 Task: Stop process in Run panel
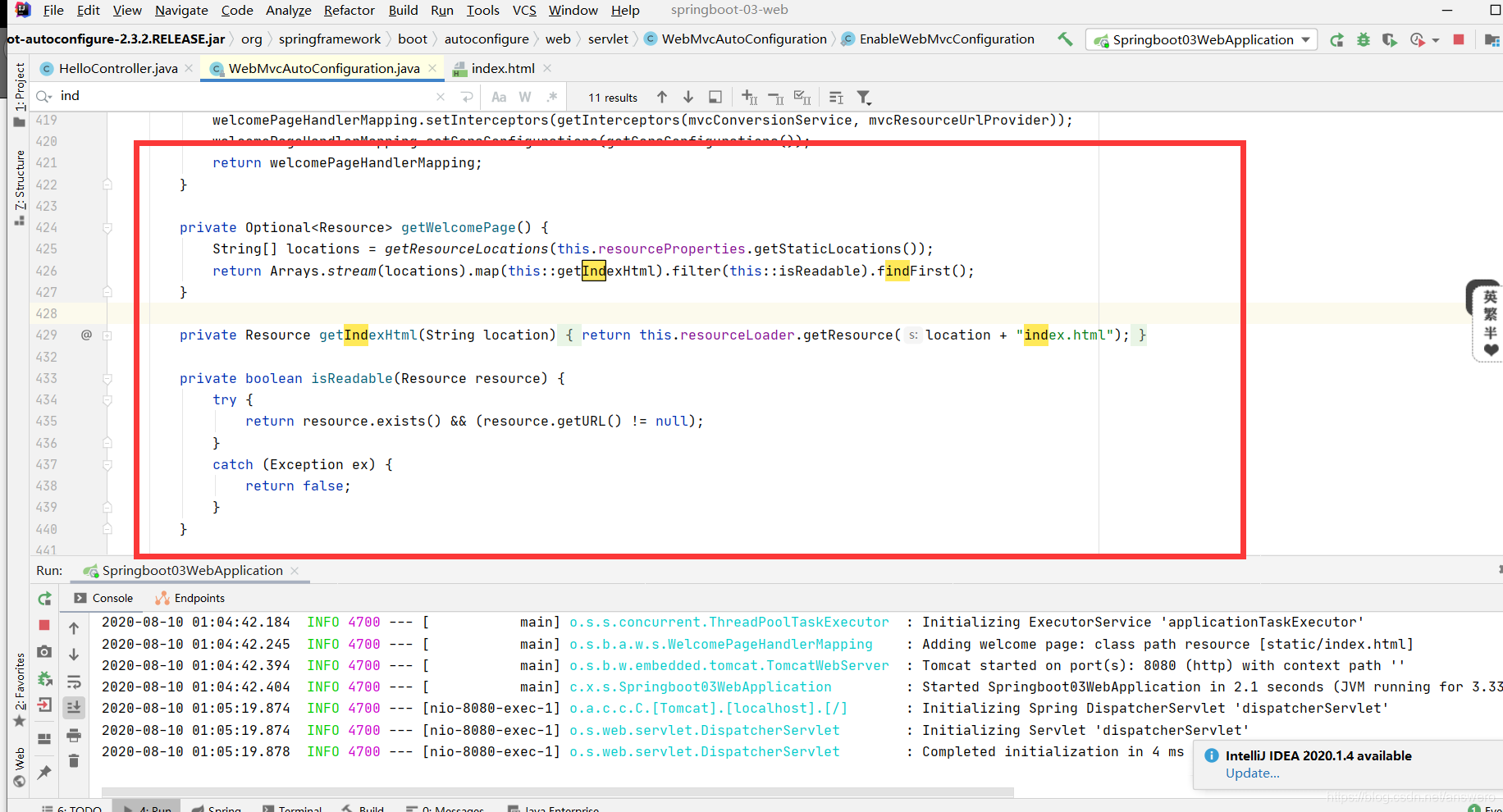click(x=44, y=625)
